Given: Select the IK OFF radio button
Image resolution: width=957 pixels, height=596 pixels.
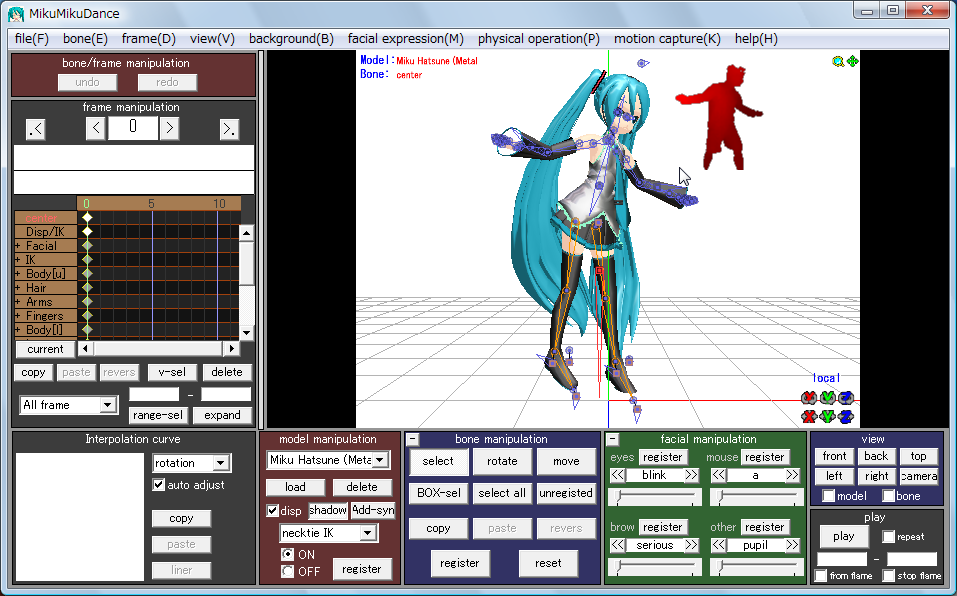Looking at the screenshot, I should [287, 572].
